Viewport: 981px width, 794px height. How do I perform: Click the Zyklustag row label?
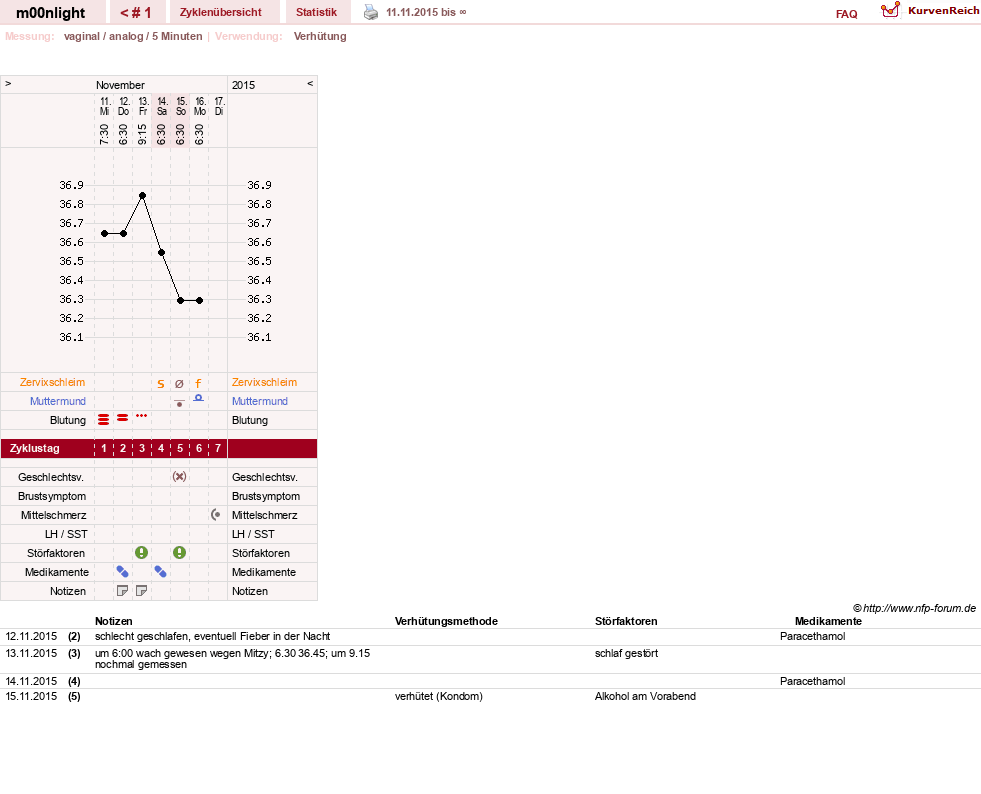click(x=34, y=448)
